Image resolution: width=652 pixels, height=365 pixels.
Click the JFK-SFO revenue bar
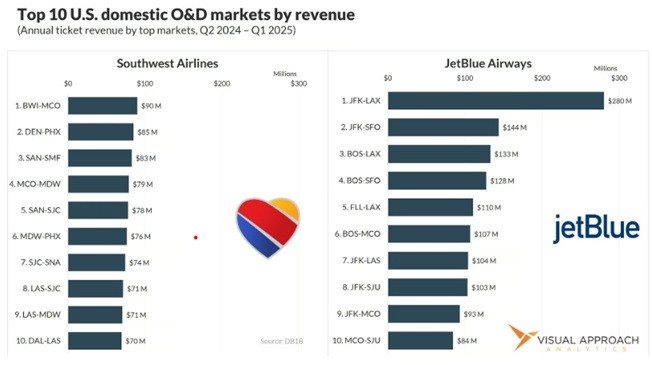point(443,127)
